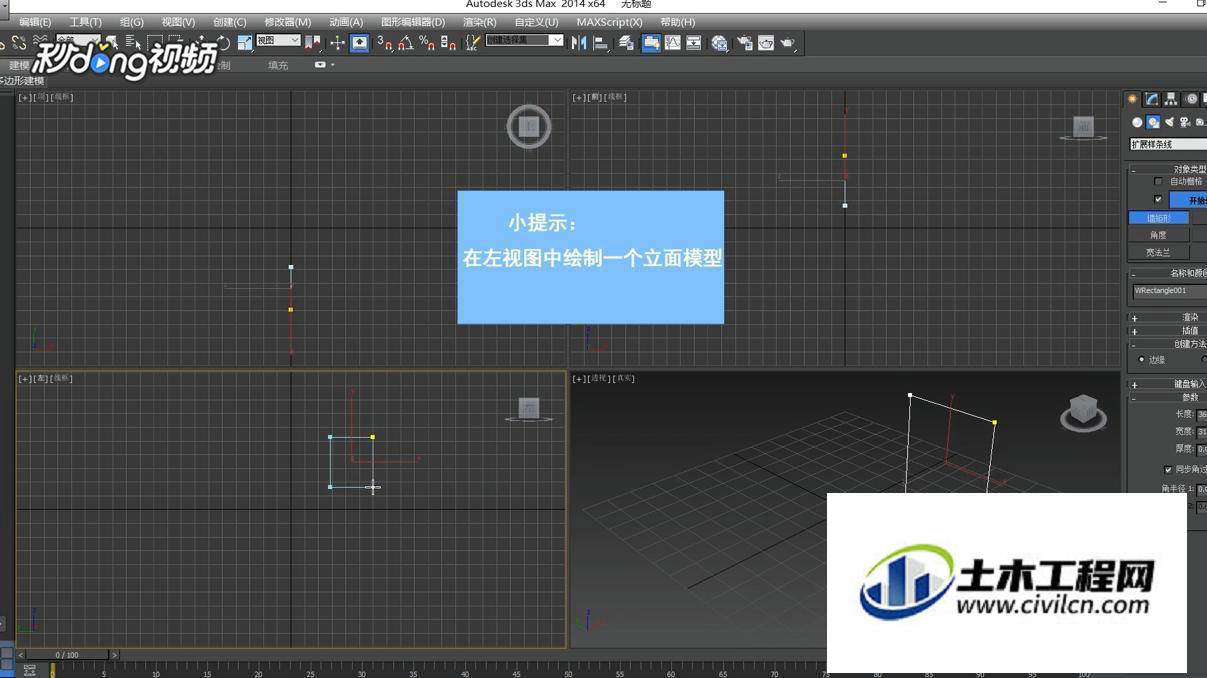Viewport: 1207px width, 678px height.
Task: Open the 编辑(E) menu
Action: coord(35,22)
